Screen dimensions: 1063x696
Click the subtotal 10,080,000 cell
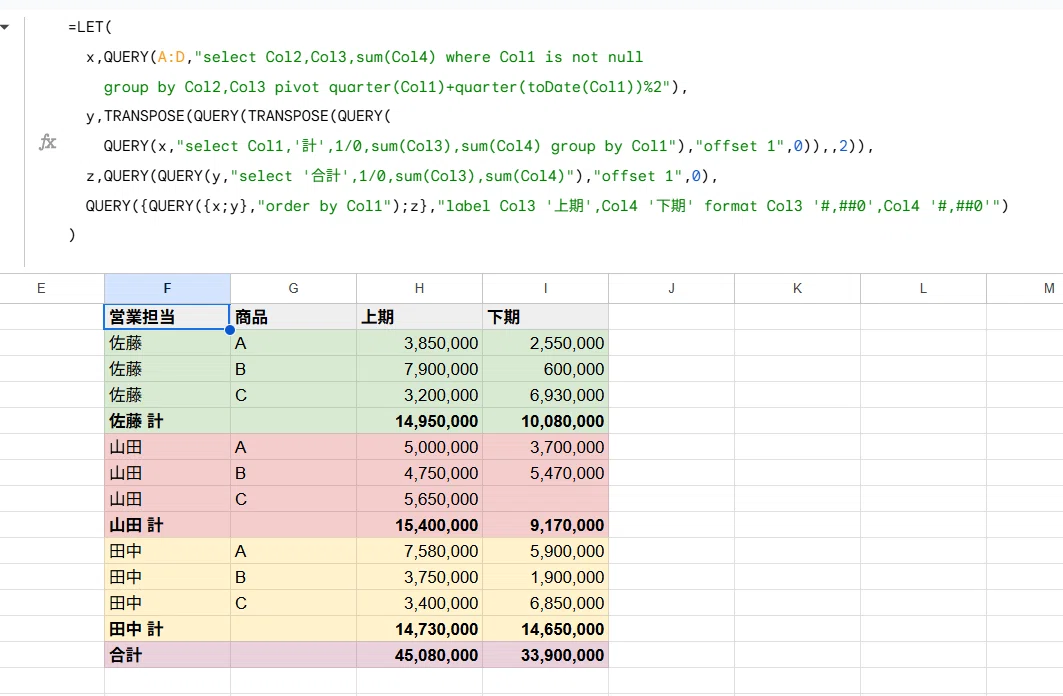pyautogui.click(x=546, y=421)
